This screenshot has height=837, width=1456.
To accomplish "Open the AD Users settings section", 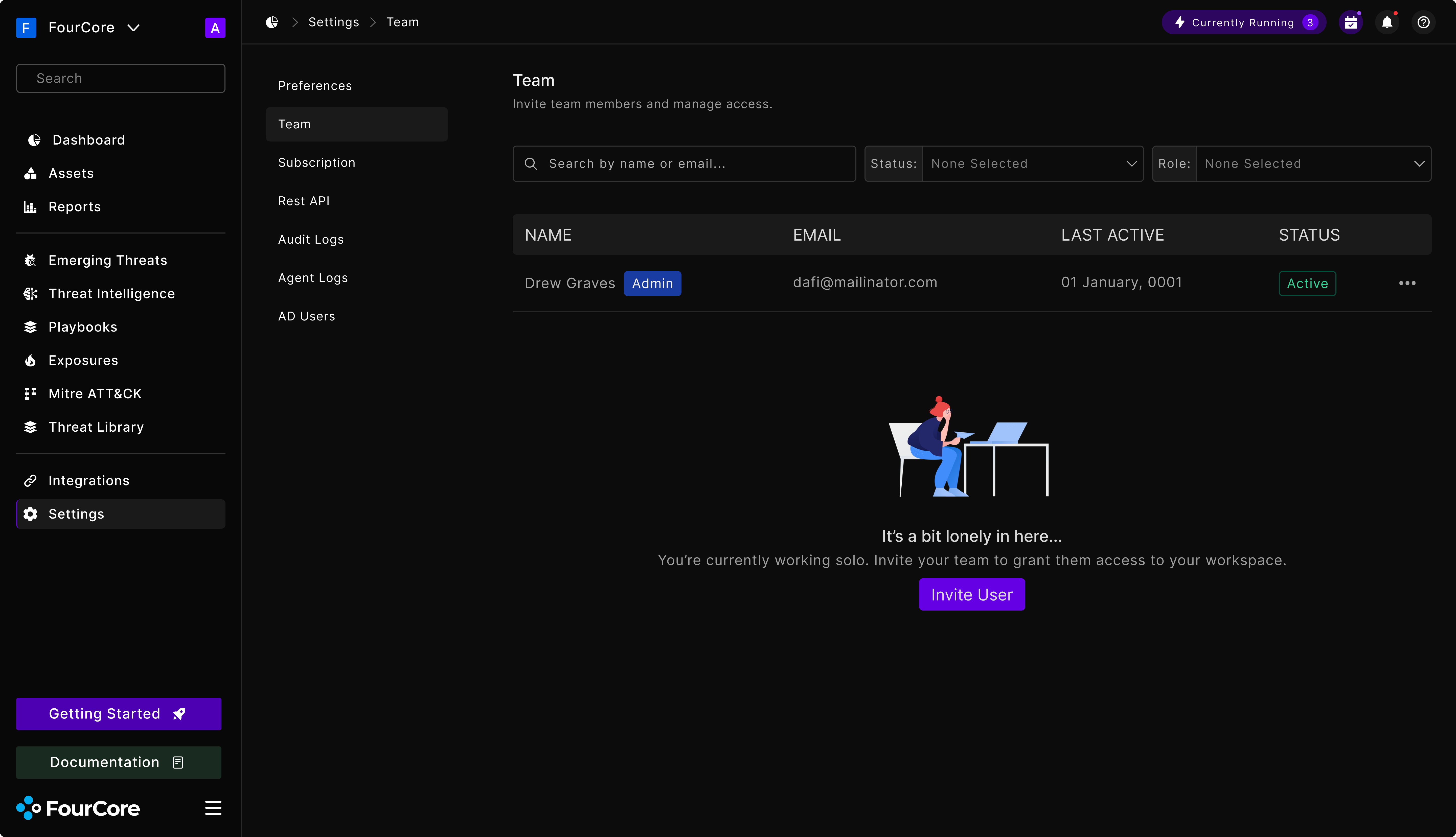I will [x=356, y=317].
